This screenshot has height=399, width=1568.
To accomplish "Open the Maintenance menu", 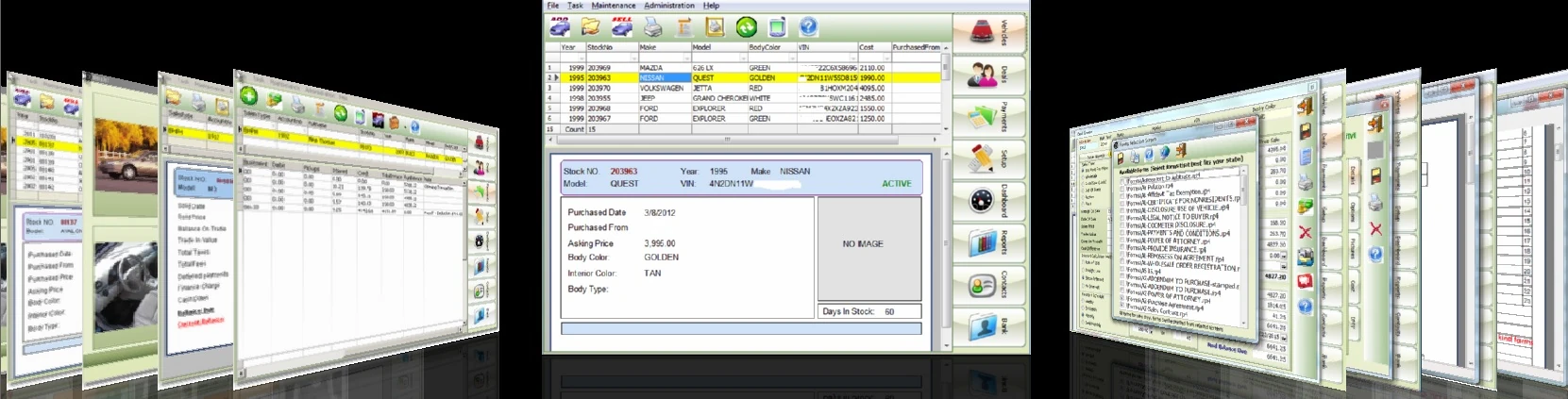I will click(614, 6).
